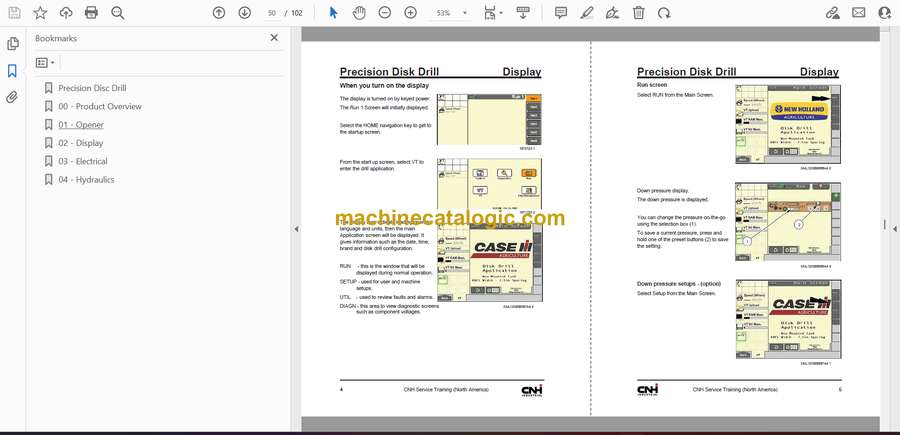Activate the hand pan tool

pyautogui.click(x=359, y=13)
